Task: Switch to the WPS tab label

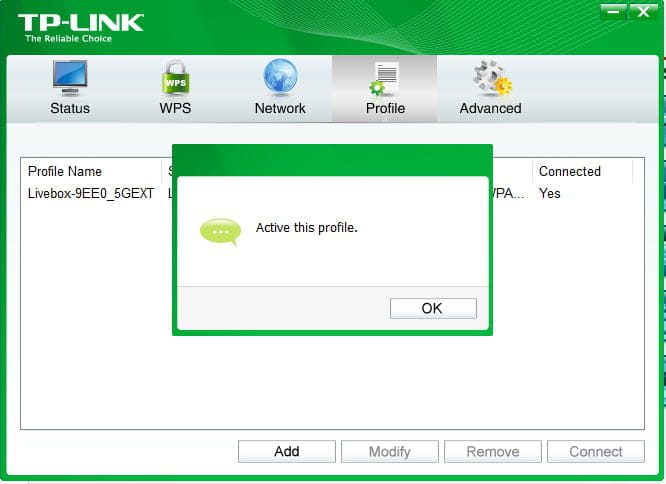Action: coord(175,108)
